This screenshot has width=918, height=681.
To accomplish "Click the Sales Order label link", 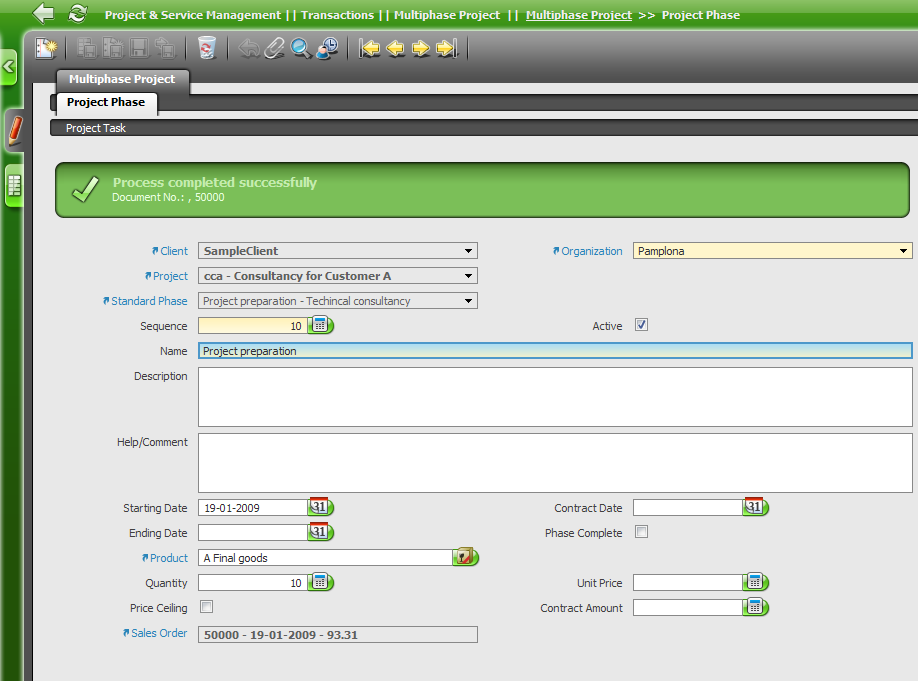I will click(159, 633).
